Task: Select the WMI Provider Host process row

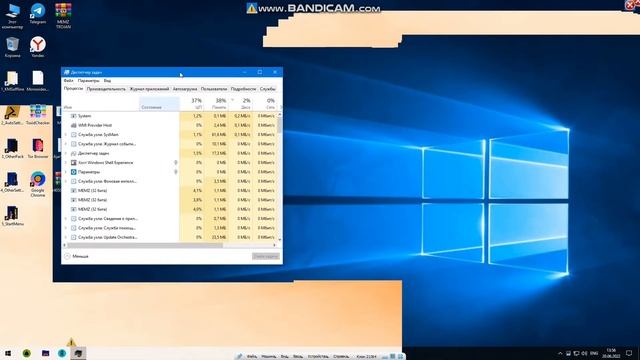Action: point(169,125)
